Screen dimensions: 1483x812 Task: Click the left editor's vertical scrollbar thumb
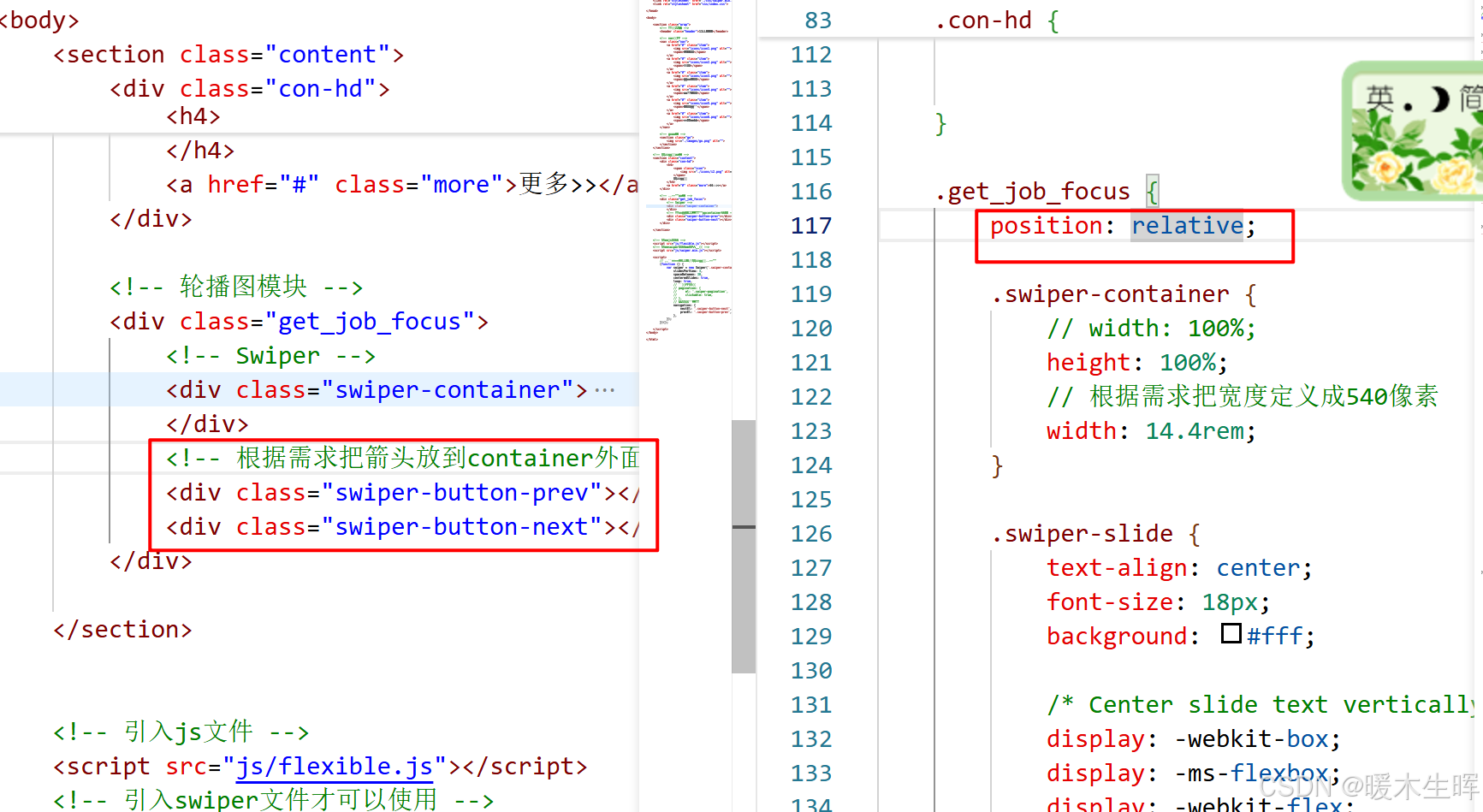pyautogui.click(x=744, y=546)
